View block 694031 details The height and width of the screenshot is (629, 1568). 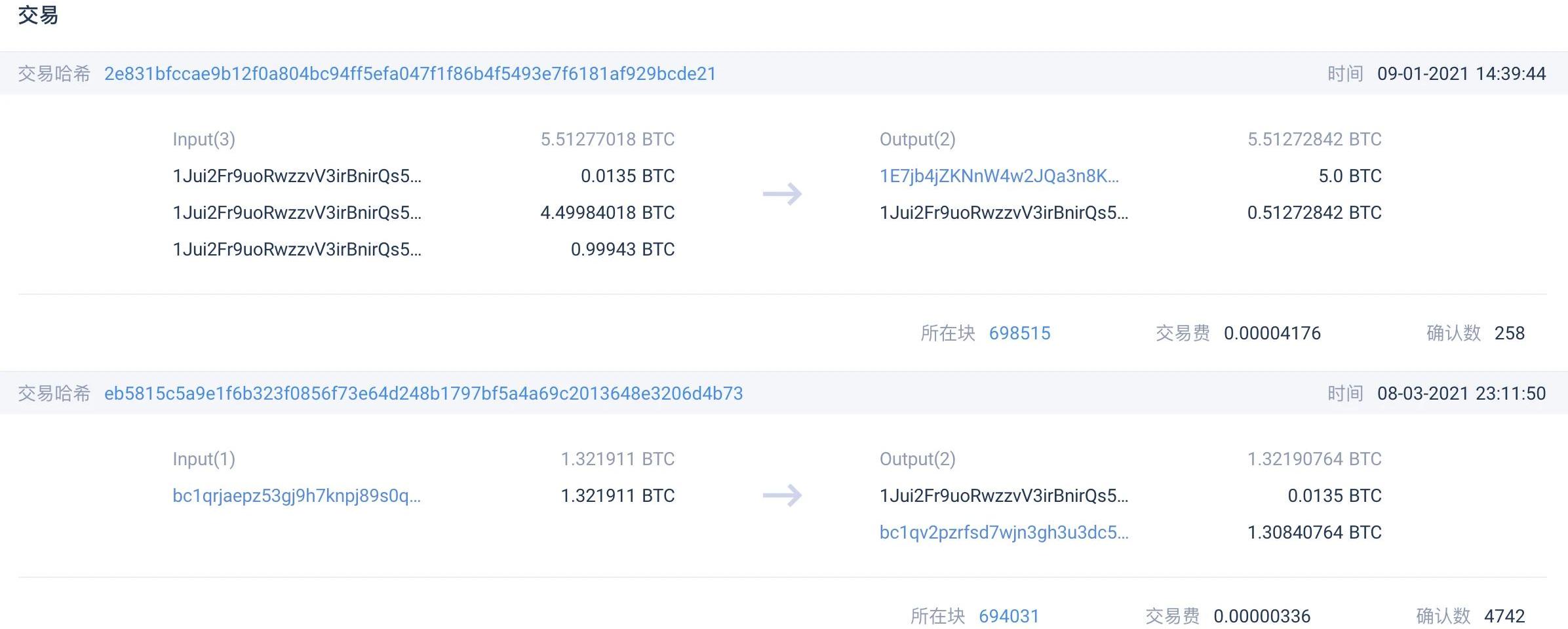(1009, 616)
